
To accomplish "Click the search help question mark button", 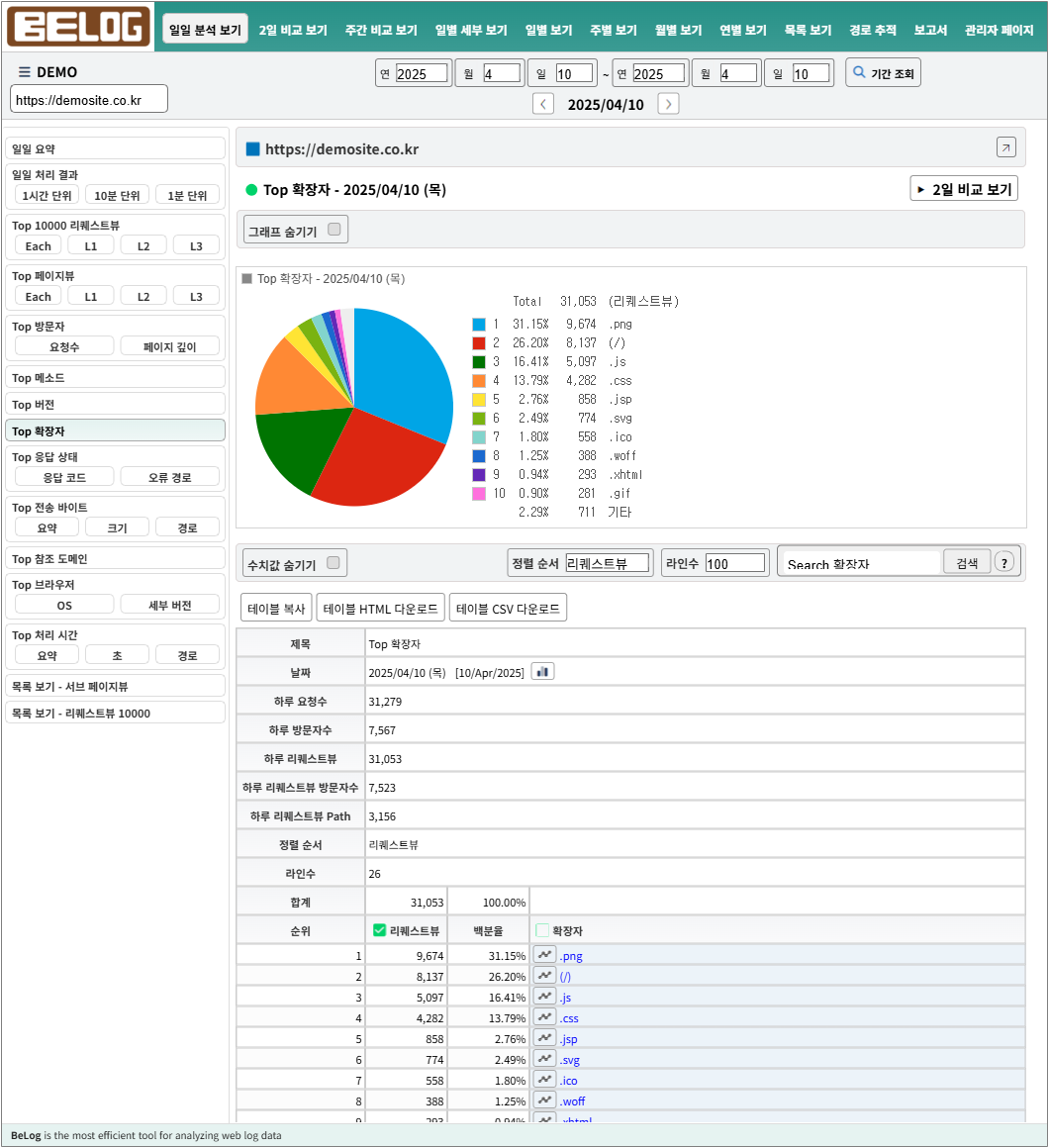I will [1004, 562].
